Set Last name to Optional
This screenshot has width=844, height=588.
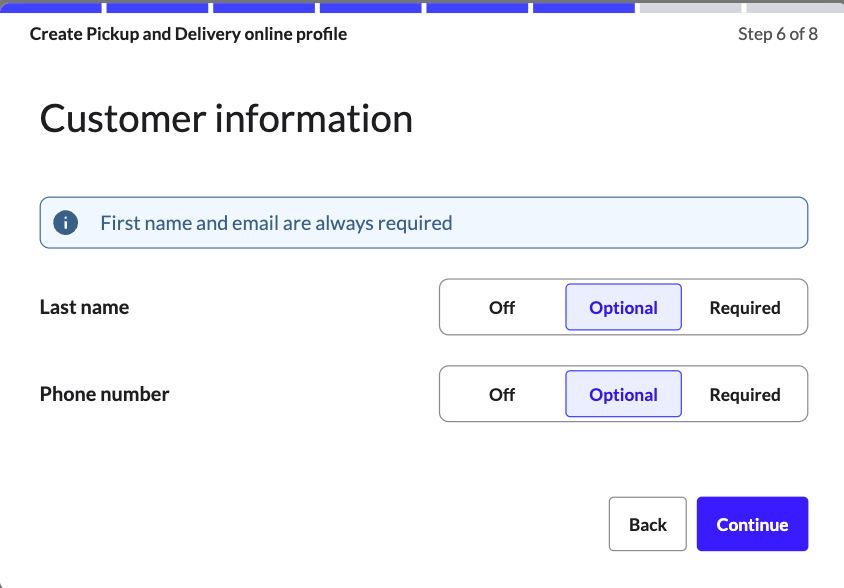click(623, 307)
